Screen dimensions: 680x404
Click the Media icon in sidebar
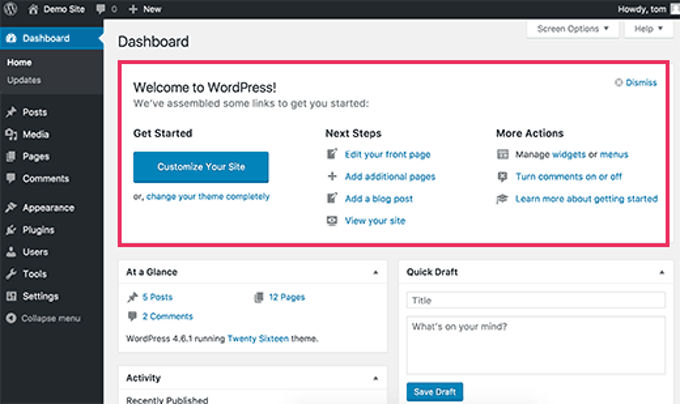(x=11, y=134)
